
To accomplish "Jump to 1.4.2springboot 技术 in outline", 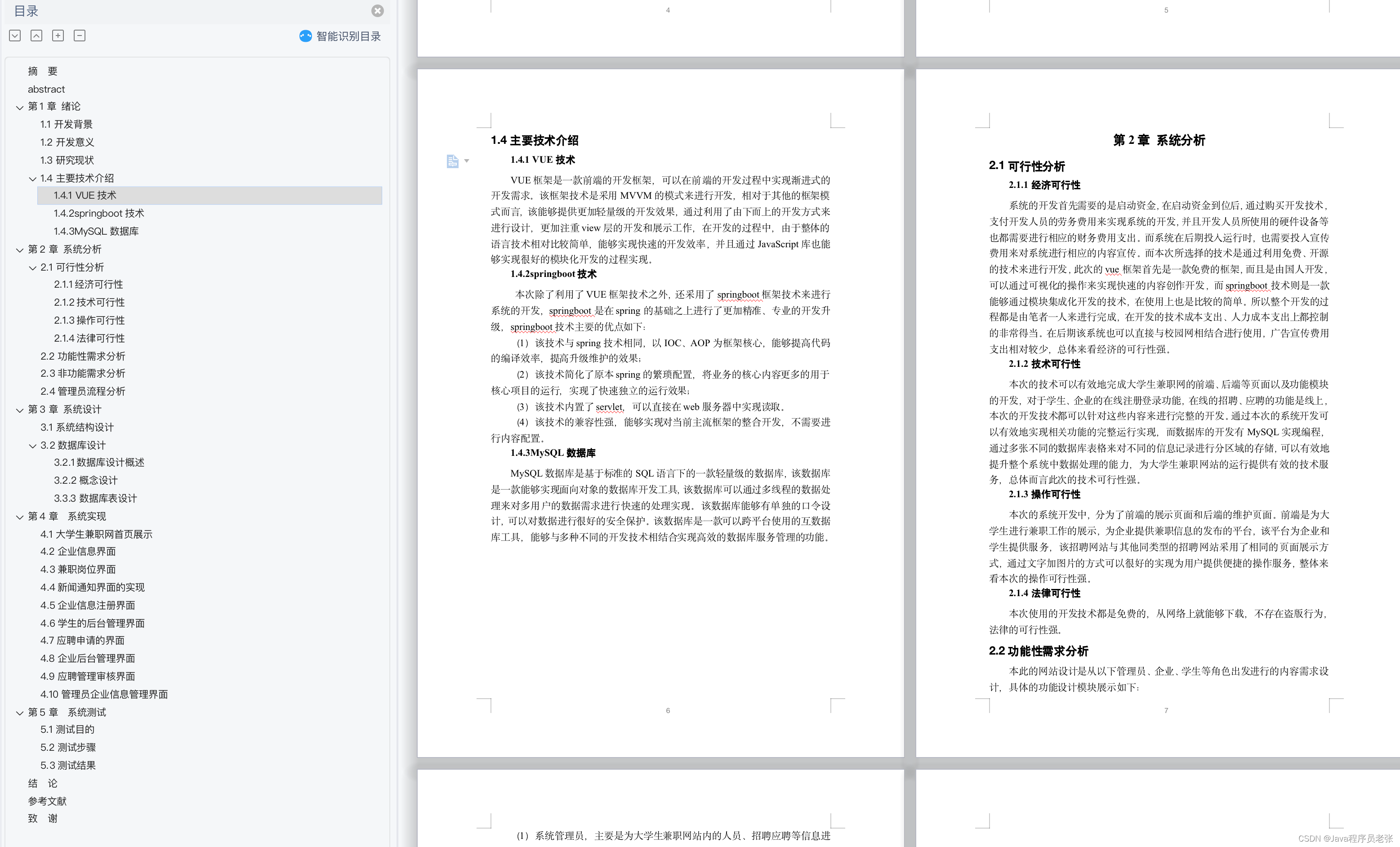I will pos(99,214).
